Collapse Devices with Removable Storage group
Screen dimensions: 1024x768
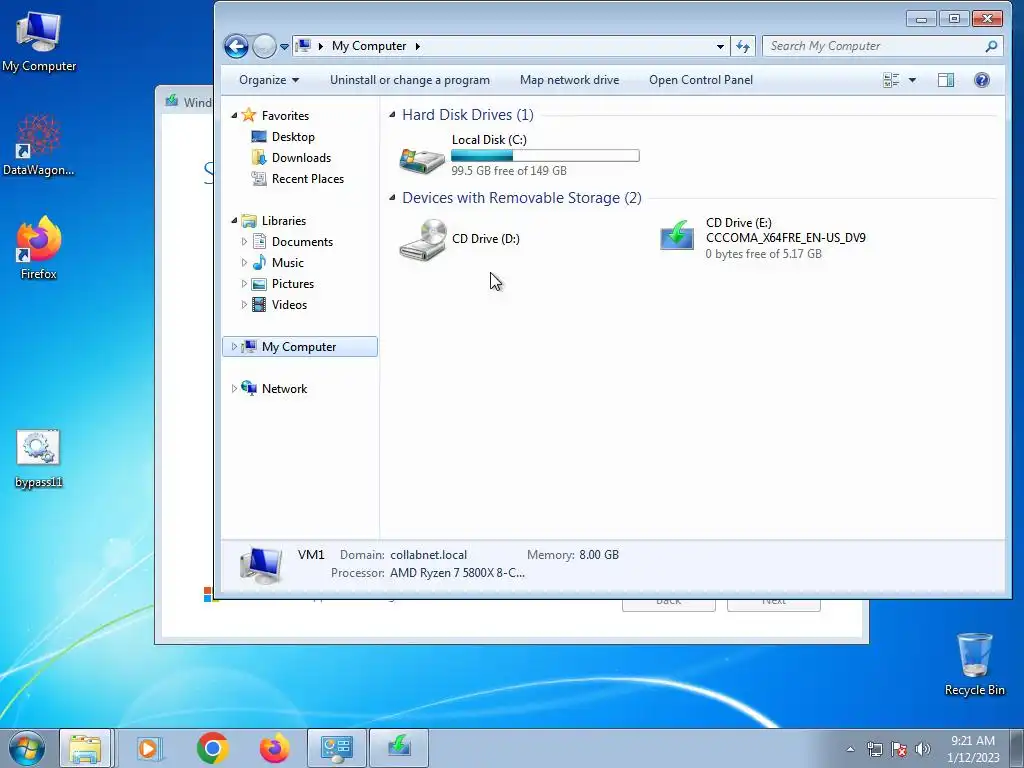pos(392,198)
